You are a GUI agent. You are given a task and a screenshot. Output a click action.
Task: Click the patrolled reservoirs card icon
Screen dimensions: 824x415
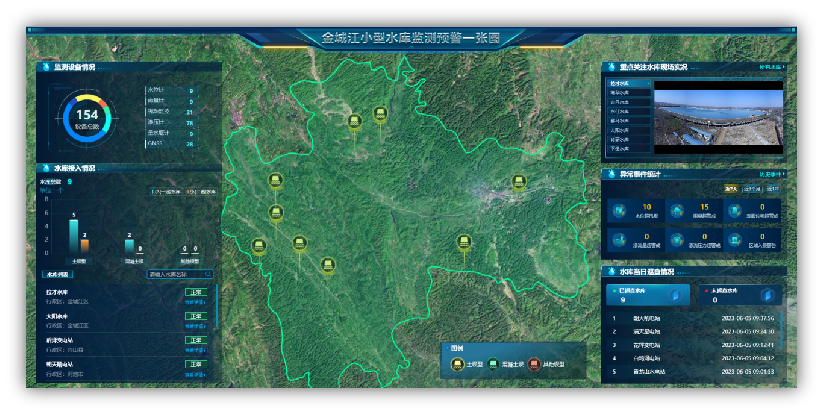pos(675,295)
